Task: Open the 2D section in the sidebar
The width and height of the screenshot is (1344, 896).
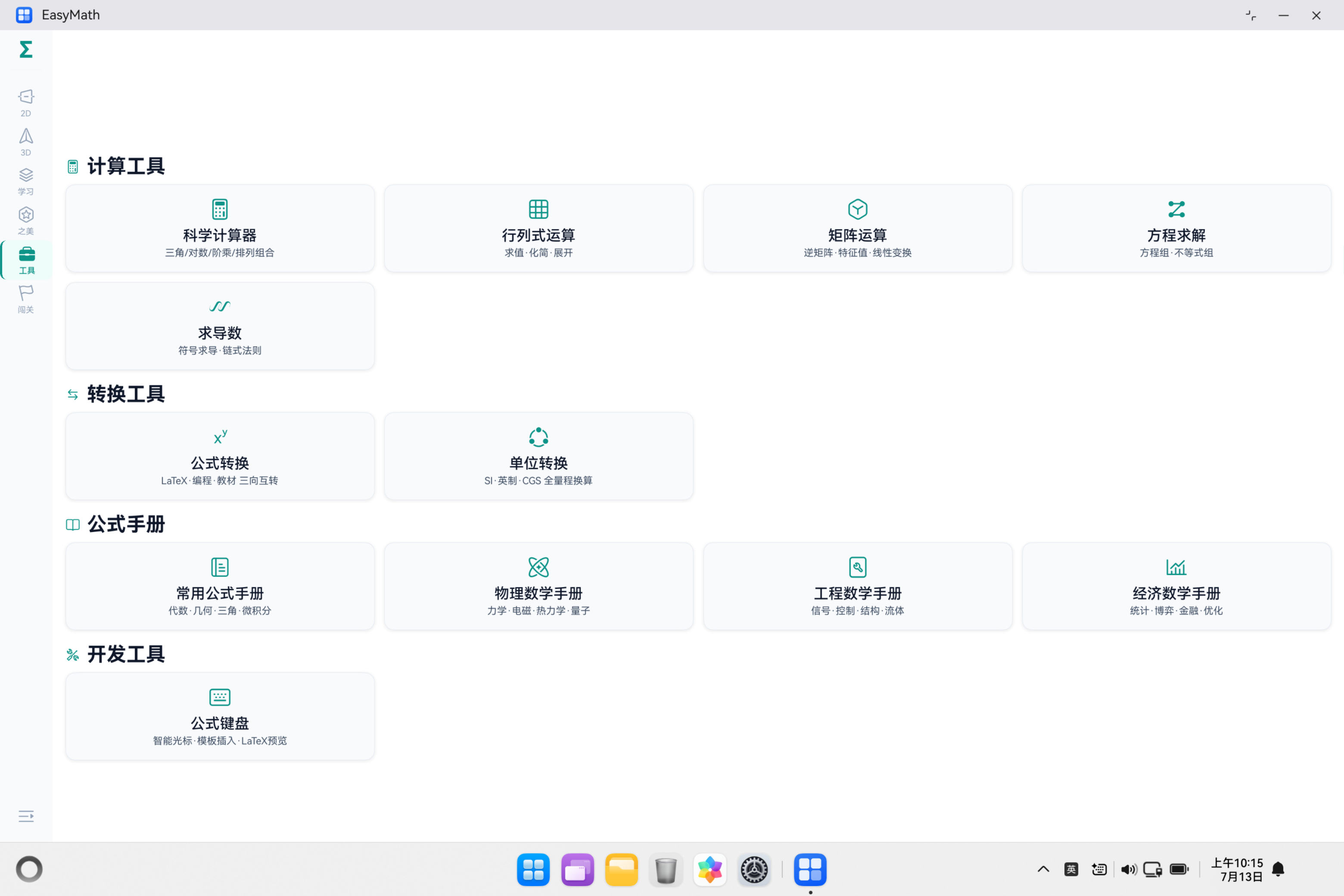Action: 26,103
